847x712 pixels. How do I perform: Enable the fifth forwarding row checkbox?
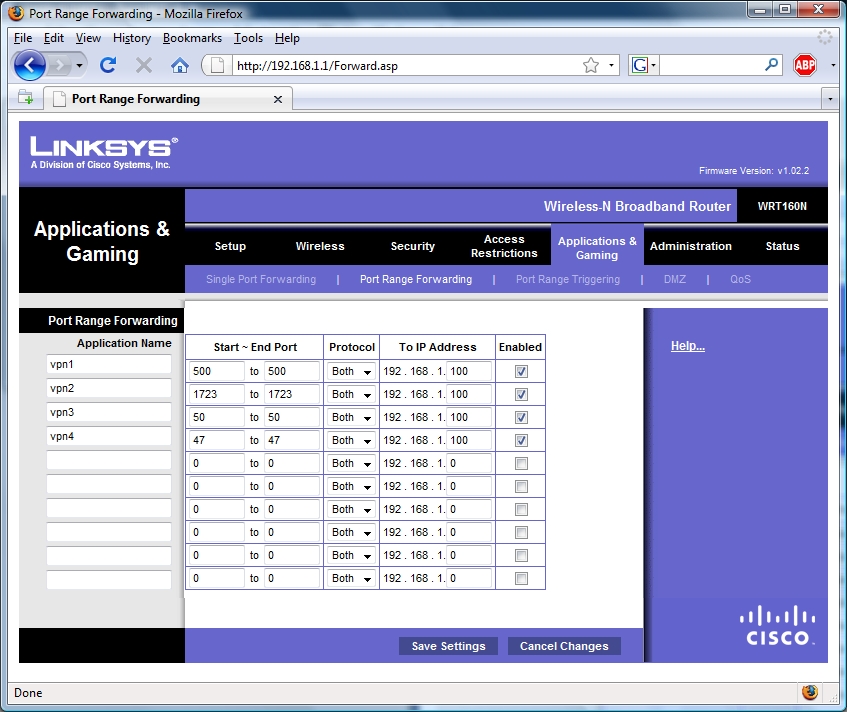tap(521, 464)
